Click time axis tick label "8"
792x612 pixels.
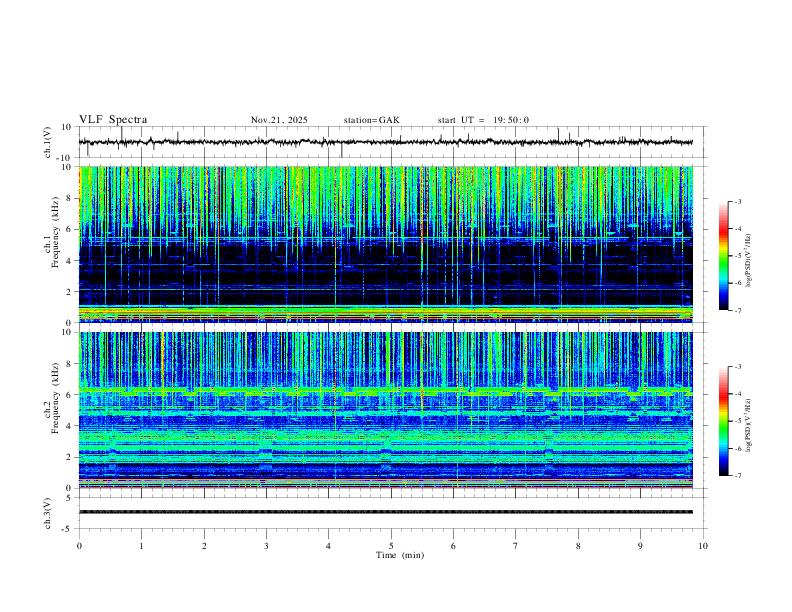click(x=578, y=546)
